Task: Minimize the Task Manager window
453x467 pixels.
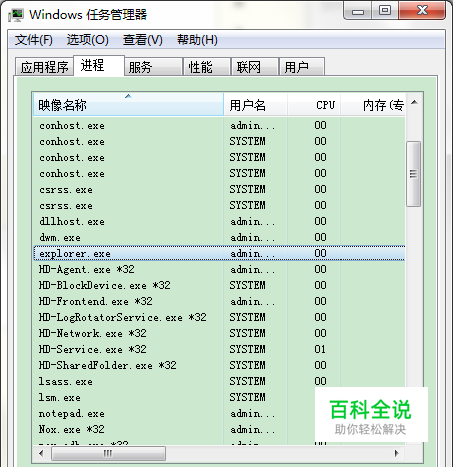Action: [358, 11]
